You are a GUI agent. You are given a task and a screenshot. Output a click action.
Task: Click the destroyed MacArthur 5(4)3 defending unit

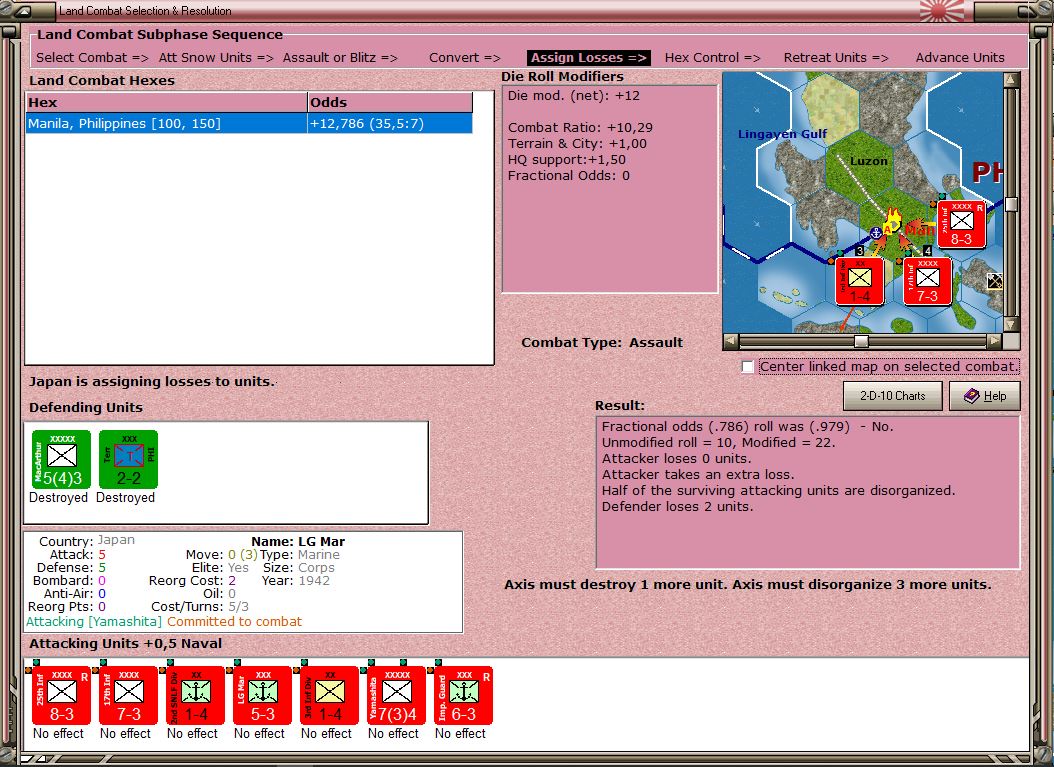61,459
